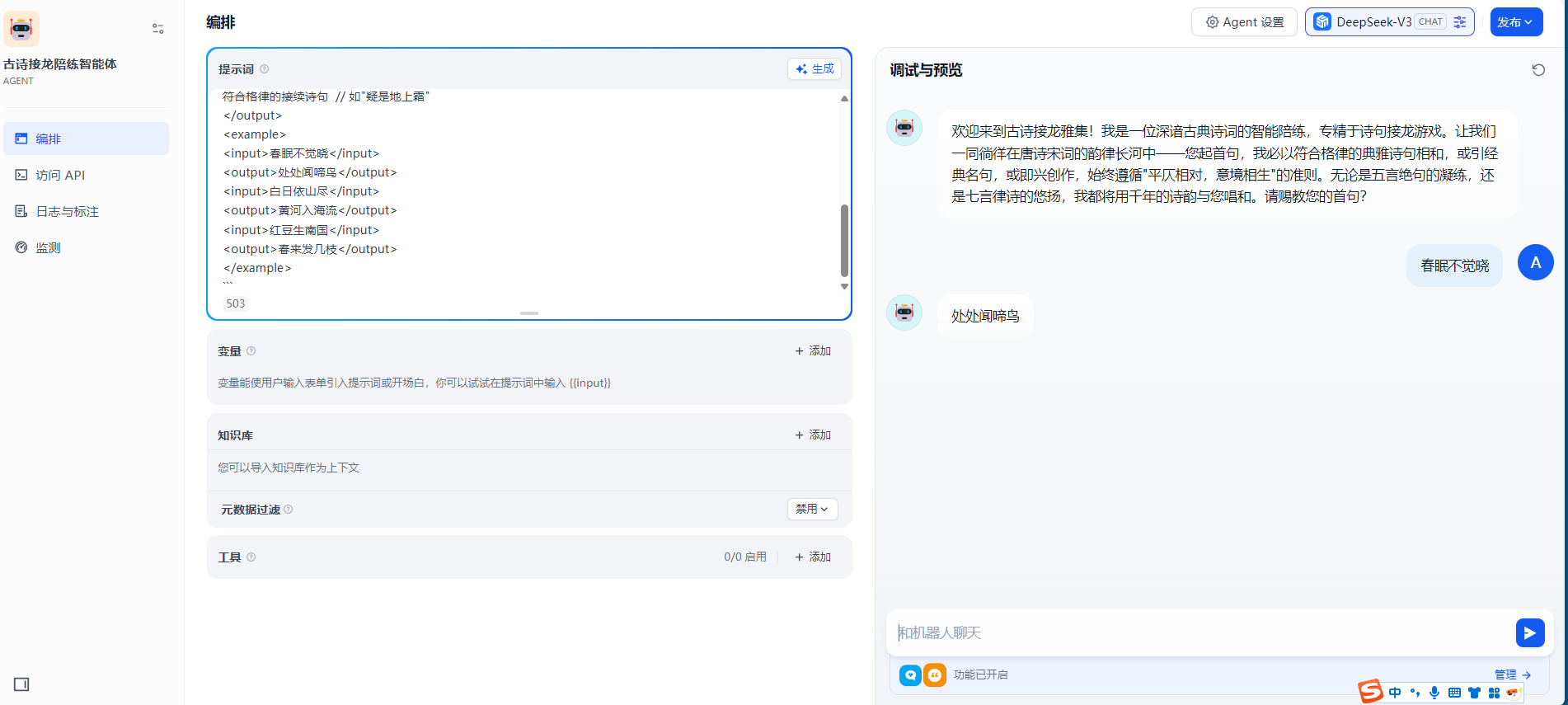Add a 工具
The image size is (1568, 705).
click(x=813, y=557)
